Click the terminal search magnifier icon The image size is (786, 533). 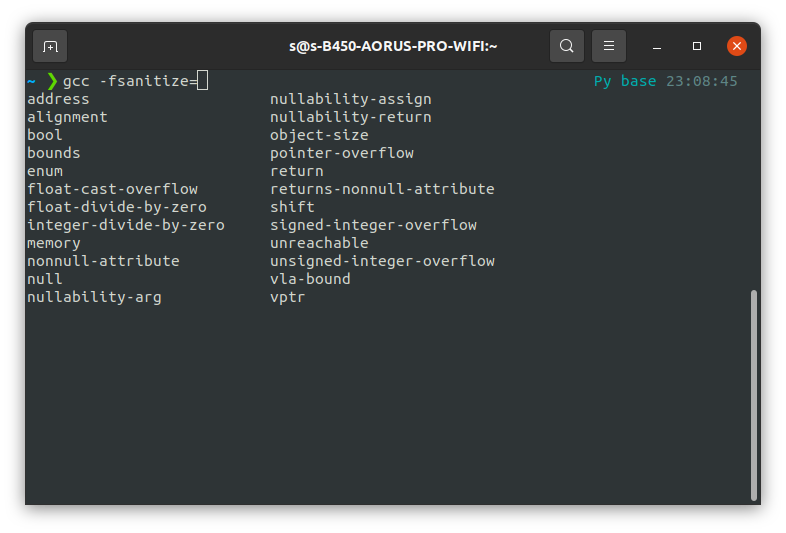[567, 46]
